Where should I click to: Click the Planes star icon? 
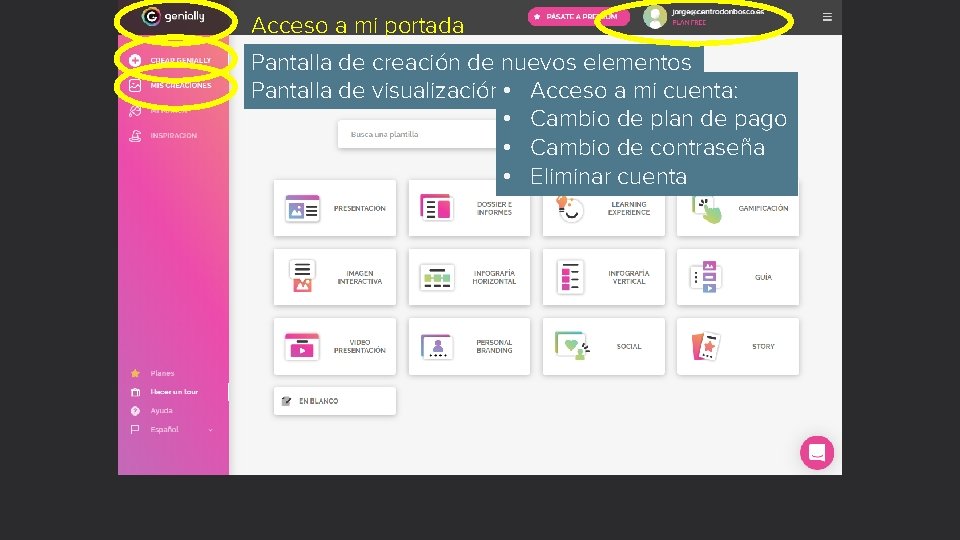[x=135, y=373]
